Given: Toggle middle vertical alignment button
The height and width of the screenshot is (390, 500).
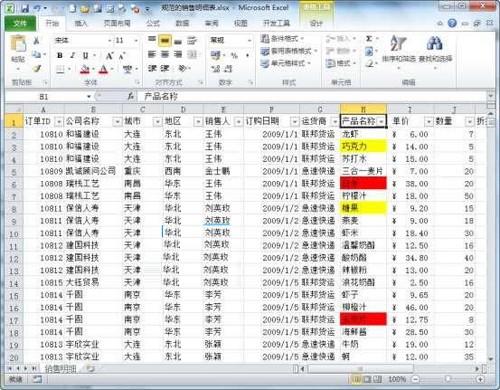Looking at the screenshot, I should (165, 40).
